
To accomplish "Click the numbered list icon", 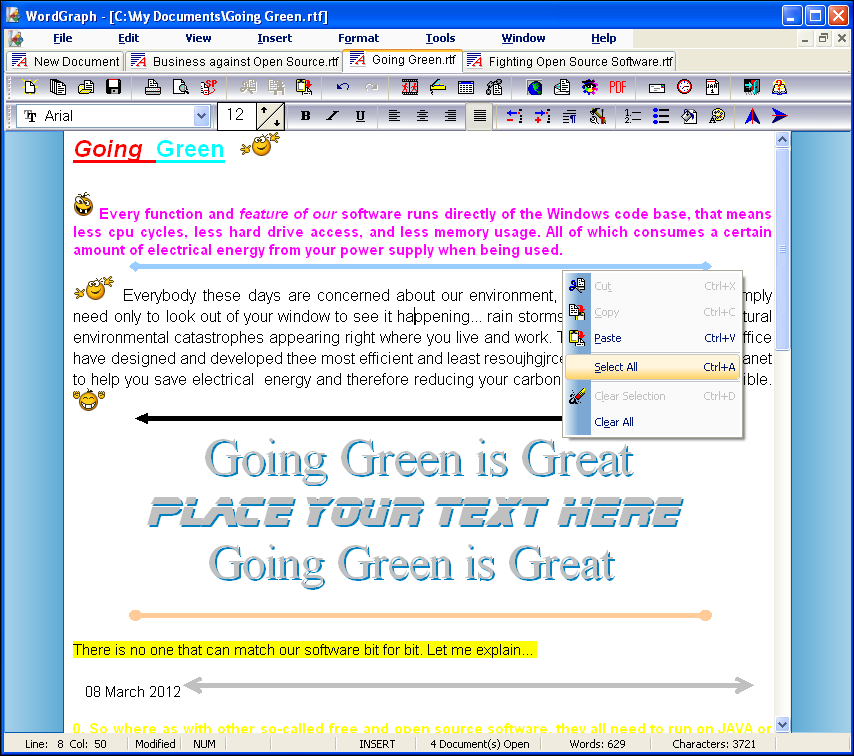I will 633,116.
